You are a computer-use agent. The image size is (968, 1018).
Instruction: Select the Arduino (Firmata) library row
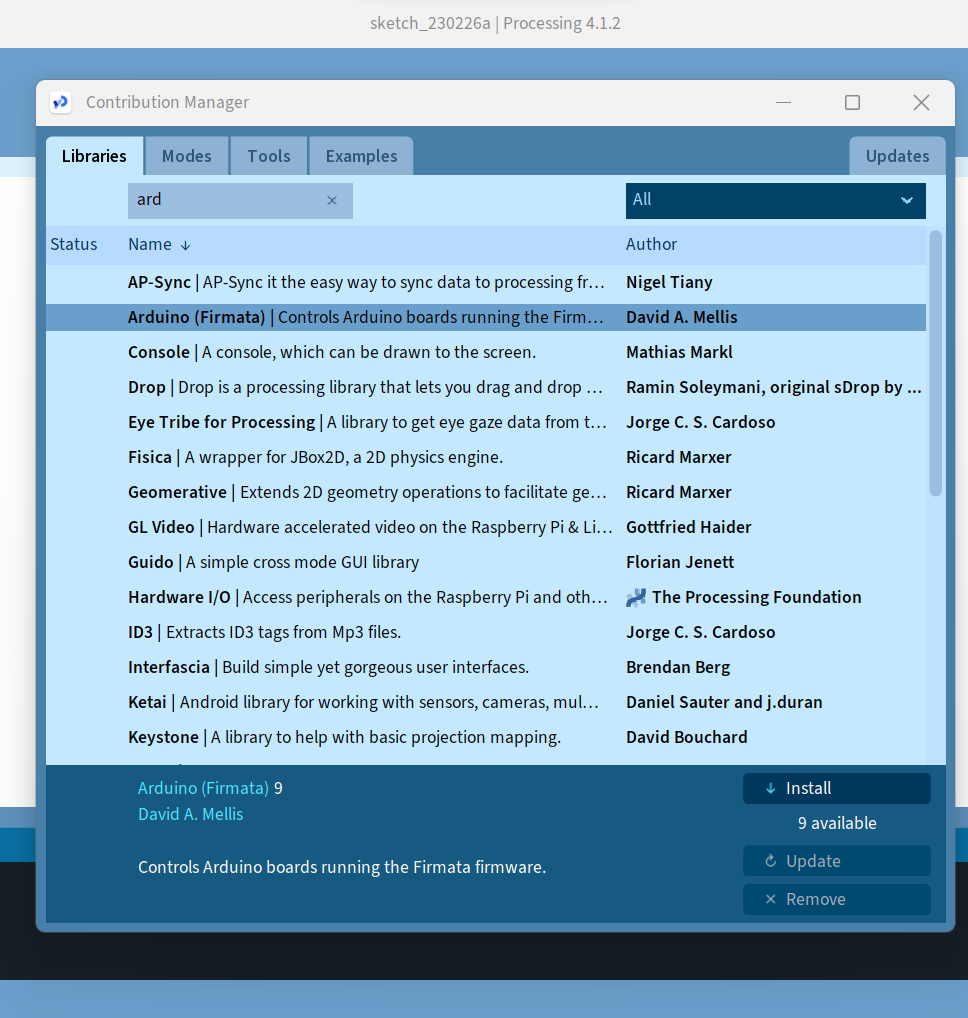486,317
